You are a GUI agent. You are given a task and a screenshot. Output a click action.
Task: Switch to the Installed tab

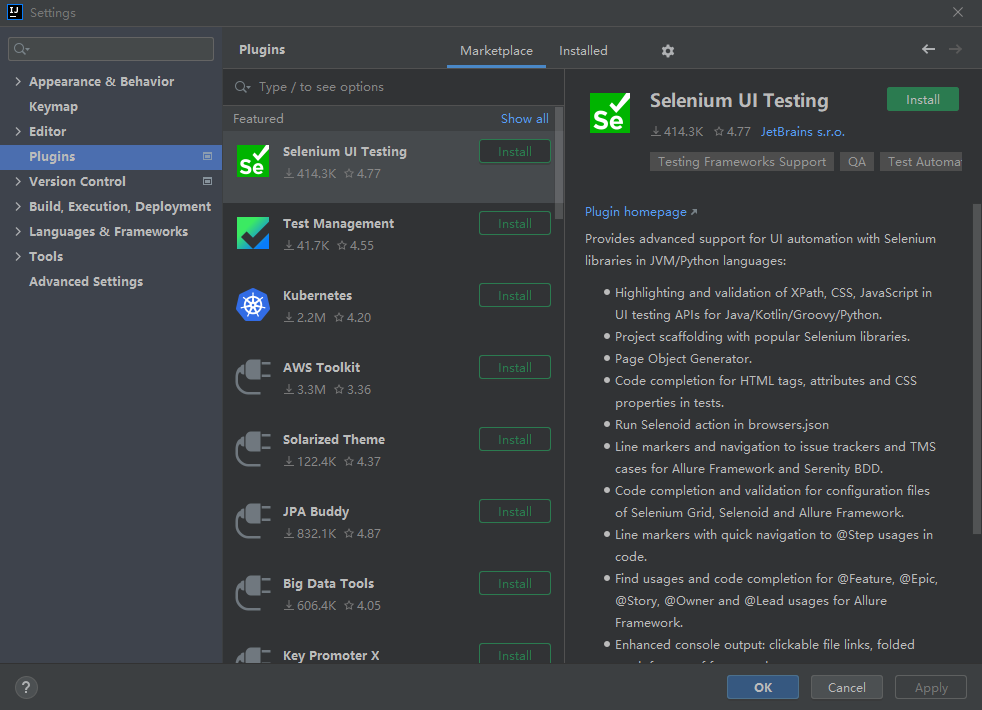pos(583,50)
